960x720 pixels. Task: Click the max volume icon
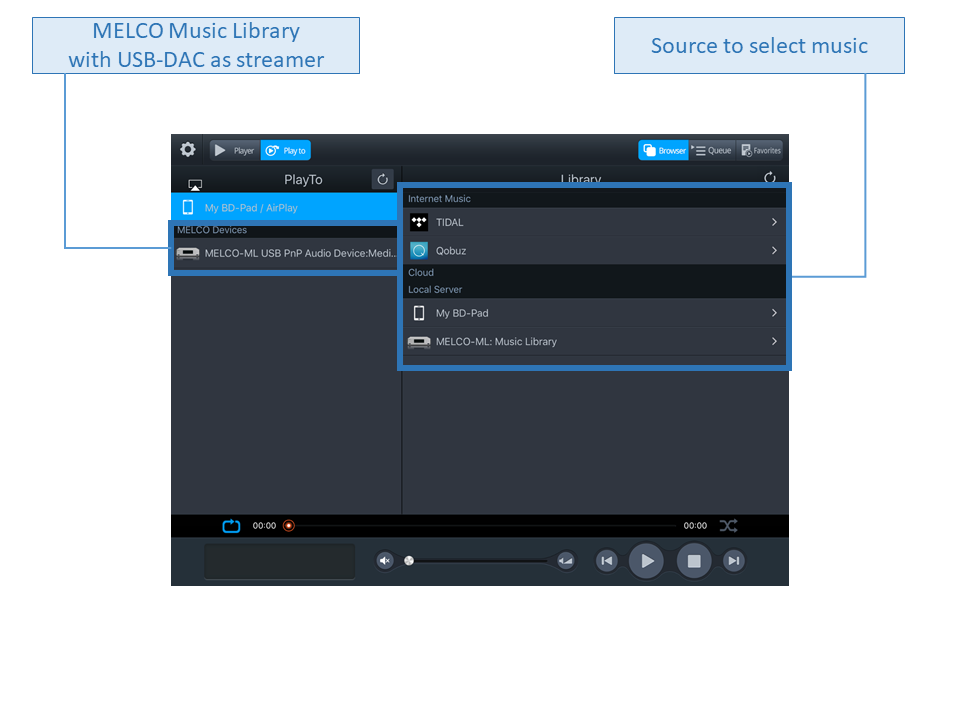coord(566,561)
